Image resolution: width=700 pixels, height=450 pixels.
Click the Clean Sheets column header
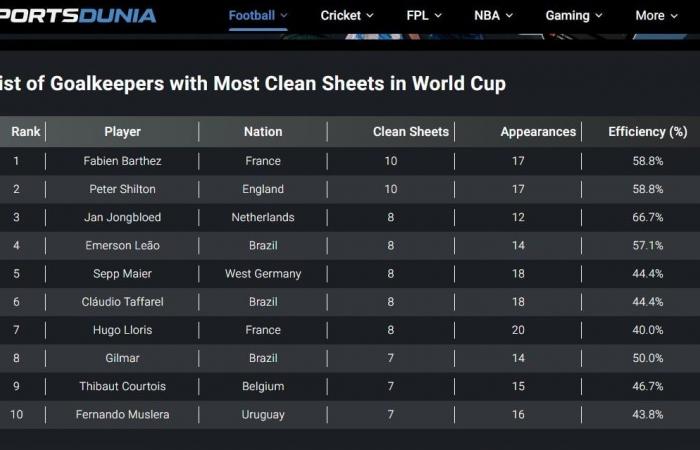click(411, 131)
